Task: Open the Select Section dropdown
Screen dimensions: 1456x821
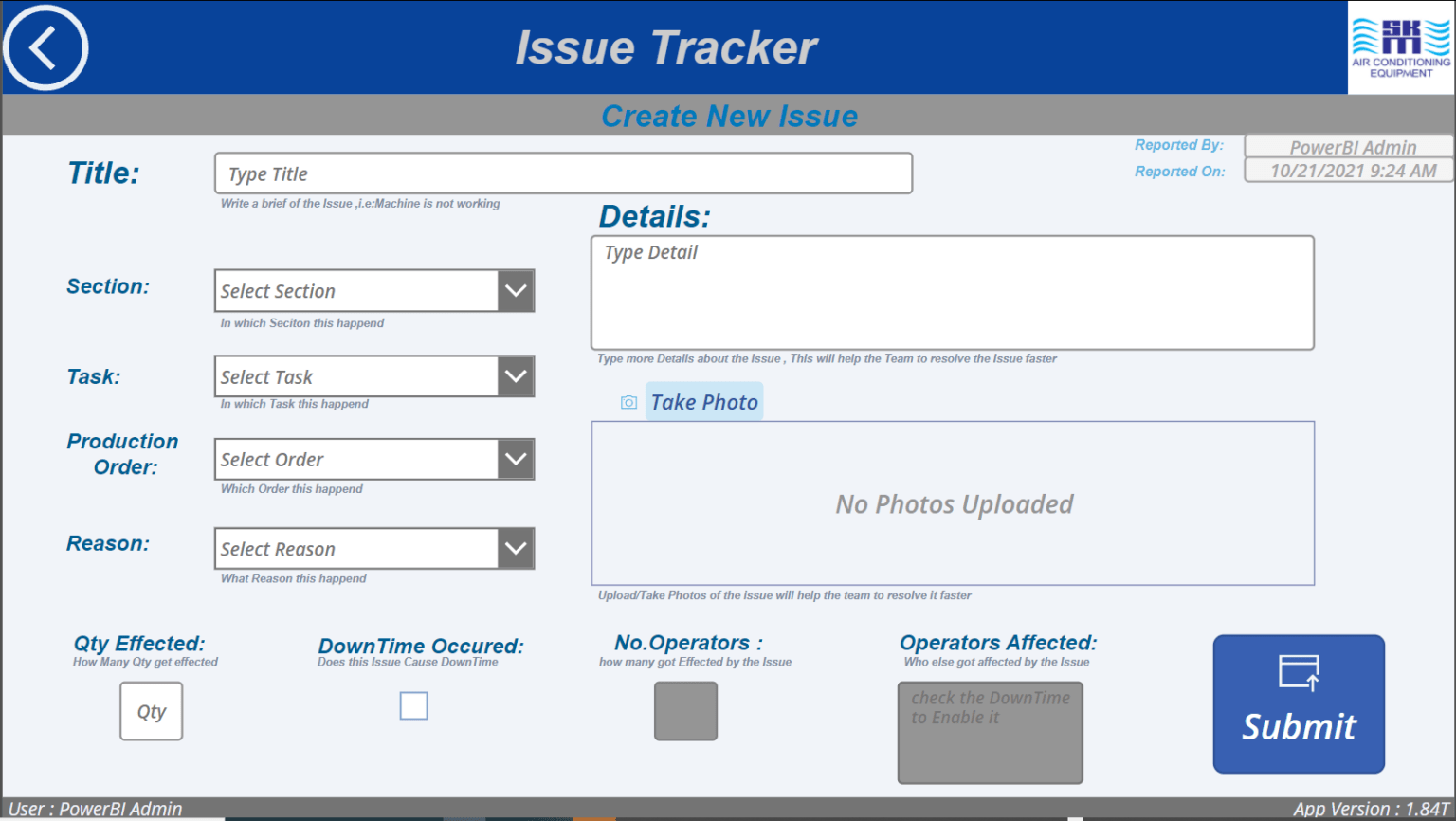Action: (x=374, y=291)
